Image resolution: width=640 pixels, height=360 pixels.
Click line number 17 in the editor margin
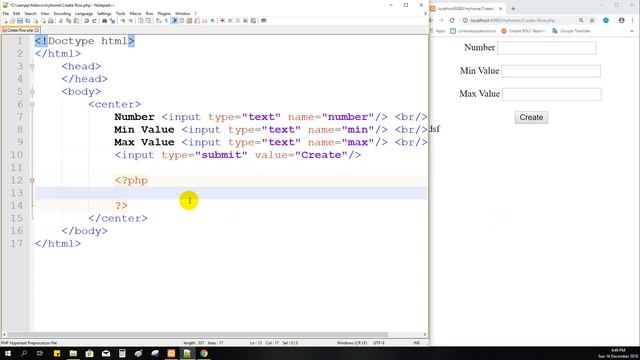tap(17, 243)
